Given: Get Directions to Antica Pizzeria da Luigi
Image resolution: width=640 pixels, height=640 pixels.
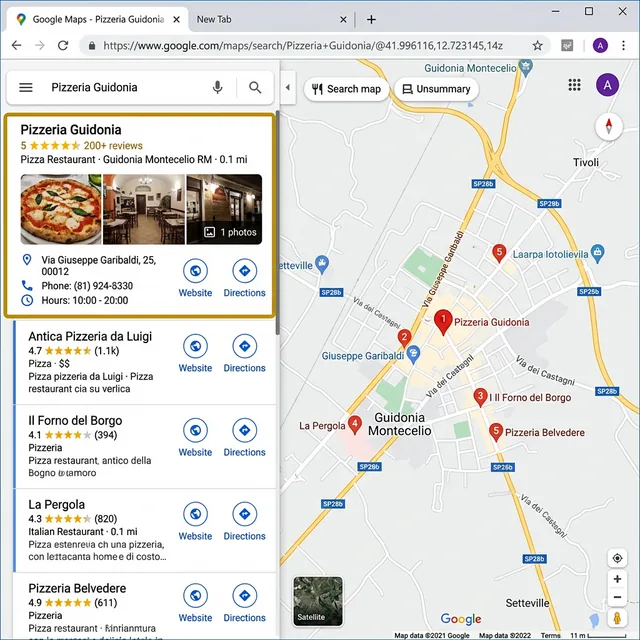Looking at the screenshot, I should coord(244,353).
